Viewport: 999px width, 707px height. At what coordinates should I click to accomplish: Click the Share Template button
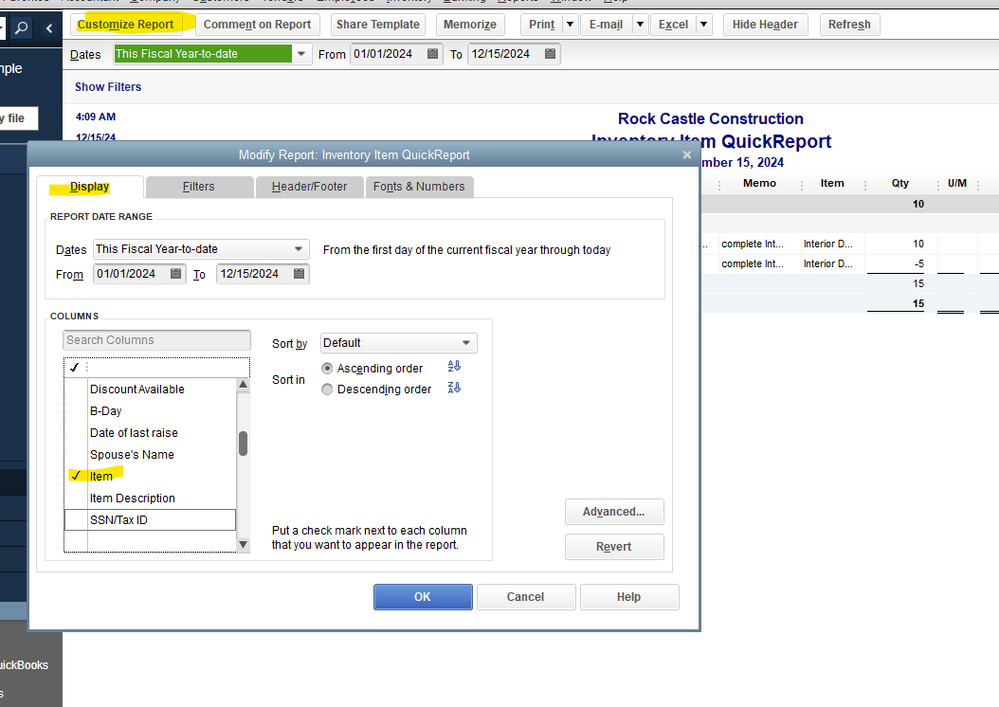click(x=378, y=25)
